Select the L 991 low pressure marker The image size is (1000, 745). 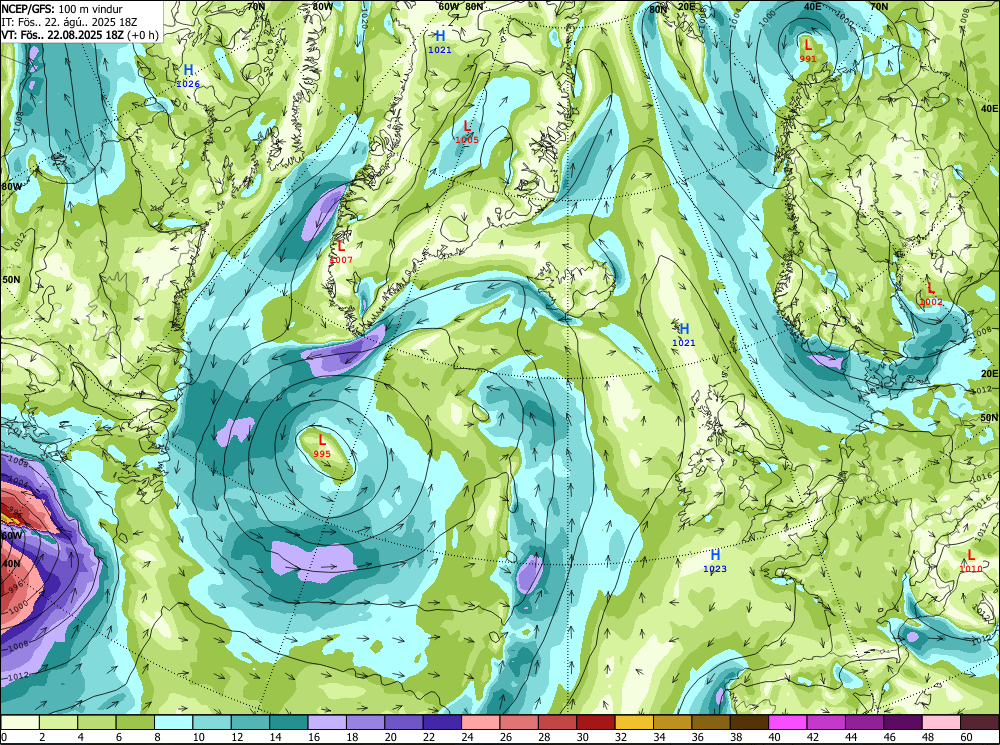coord(808,50)
